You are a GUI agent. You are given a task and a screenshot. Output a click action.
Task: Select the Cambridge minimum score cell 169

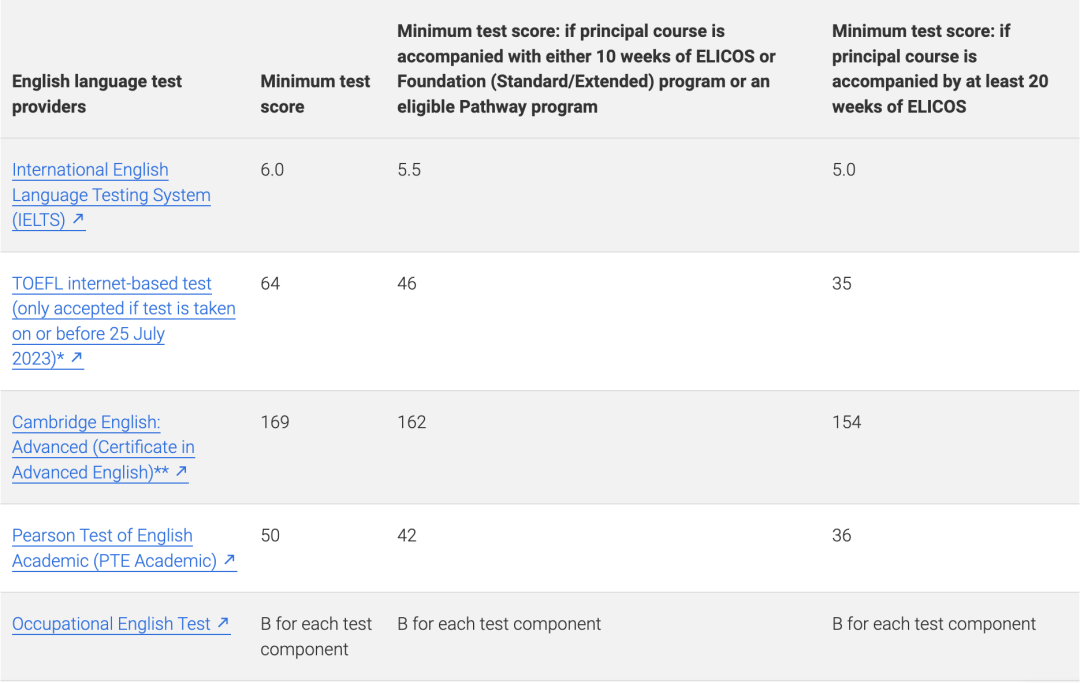(x=275, y=422)
